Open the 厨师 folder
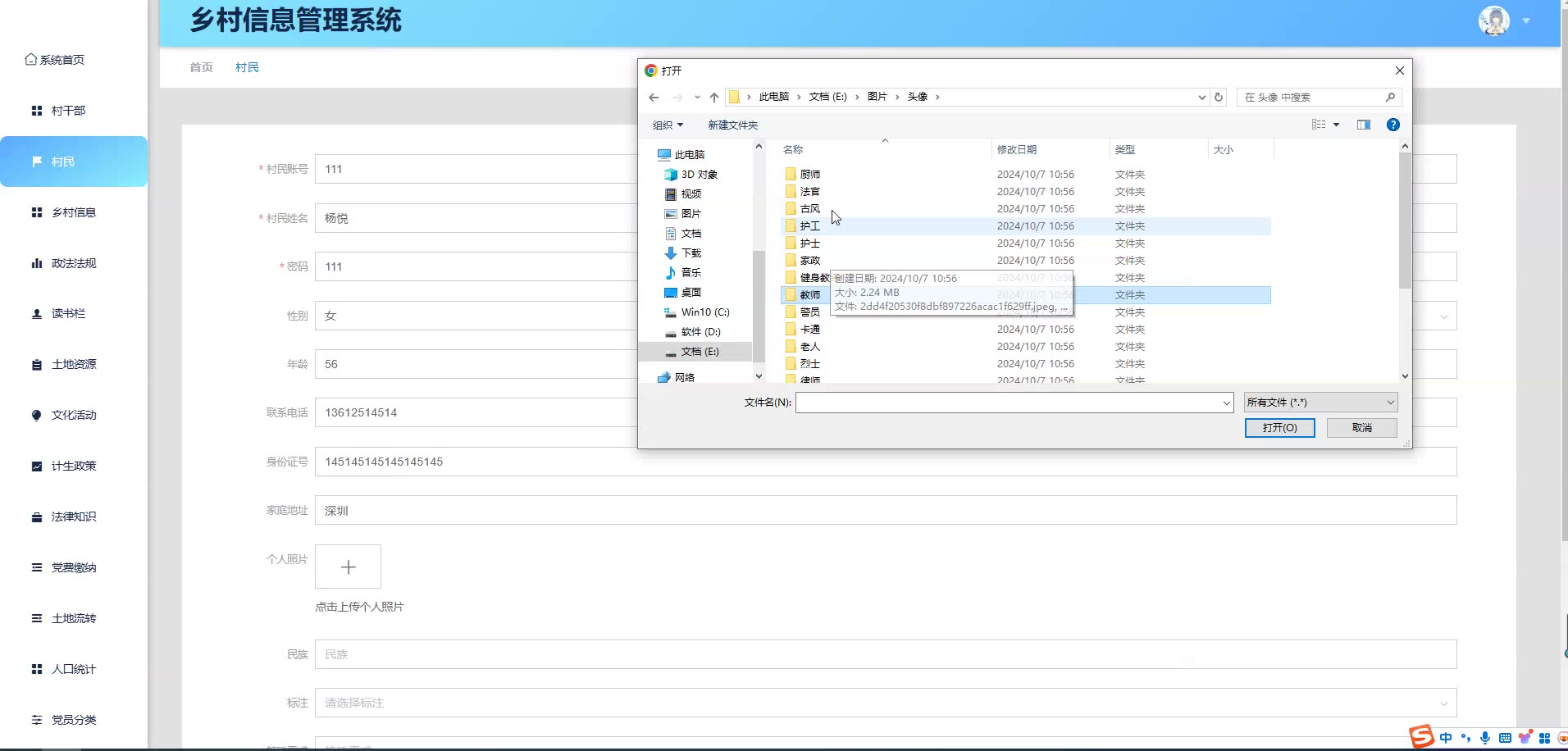Screen dimensions: 1568x751 point(809,175)
